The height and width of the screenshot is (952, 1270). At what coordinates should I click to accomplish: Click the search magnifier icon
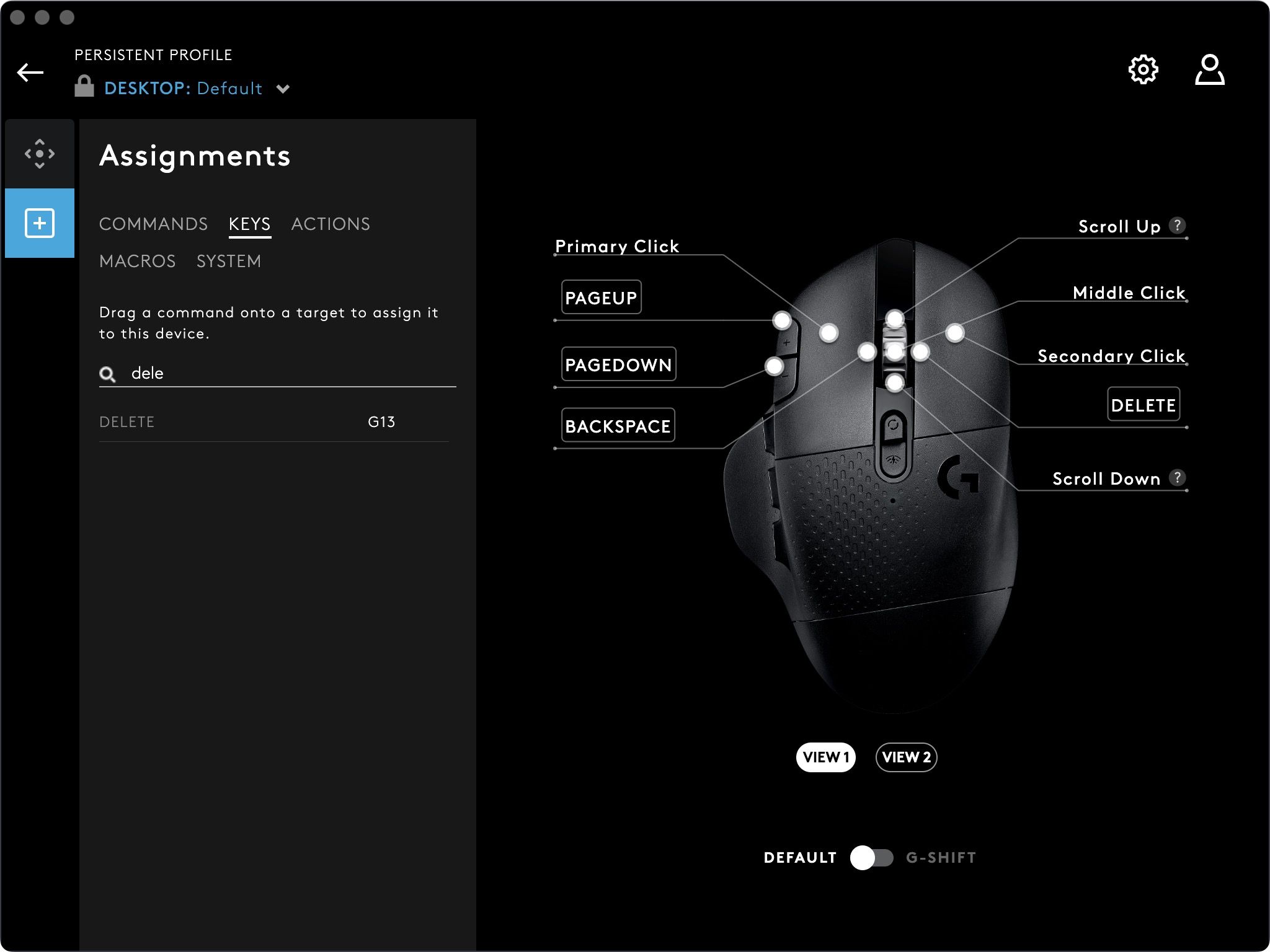107,374
